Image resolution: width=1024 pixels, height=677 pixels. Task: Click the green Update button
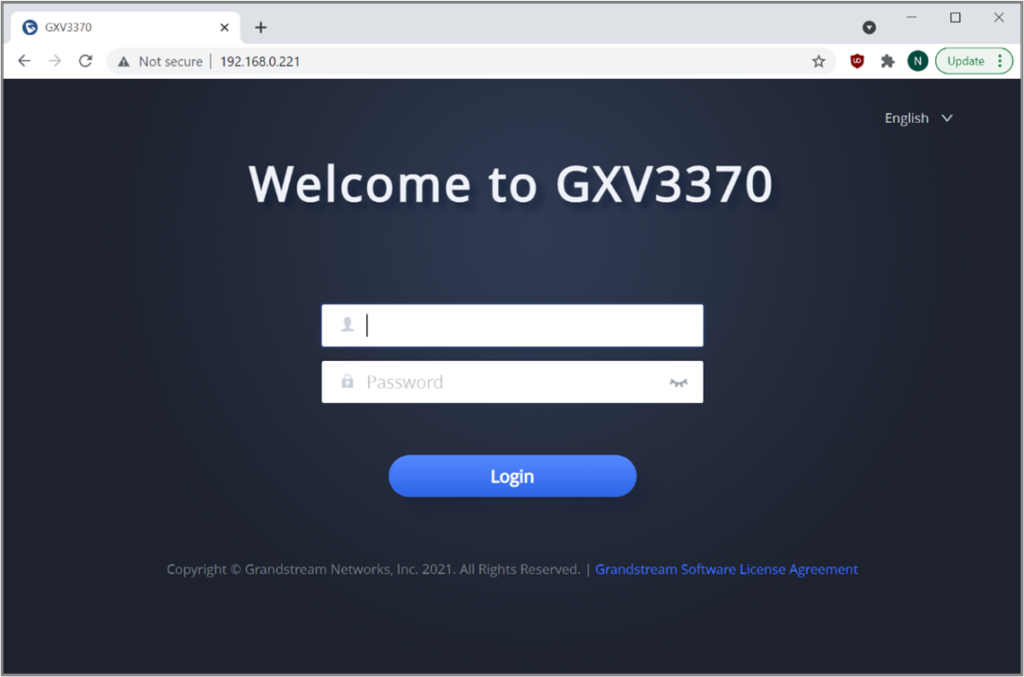(x=965, y=61)
